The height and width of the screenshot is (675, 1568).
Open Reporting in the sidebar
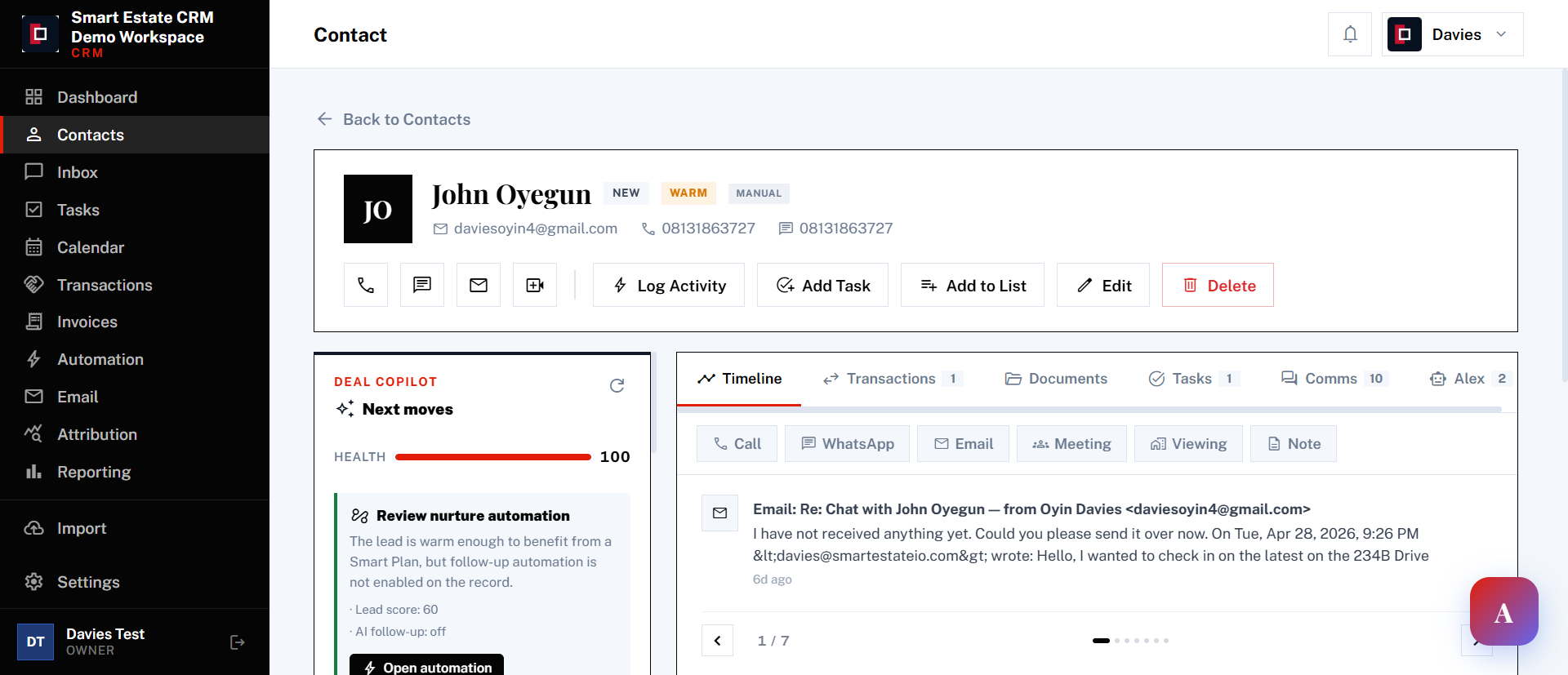click(135, 472)
